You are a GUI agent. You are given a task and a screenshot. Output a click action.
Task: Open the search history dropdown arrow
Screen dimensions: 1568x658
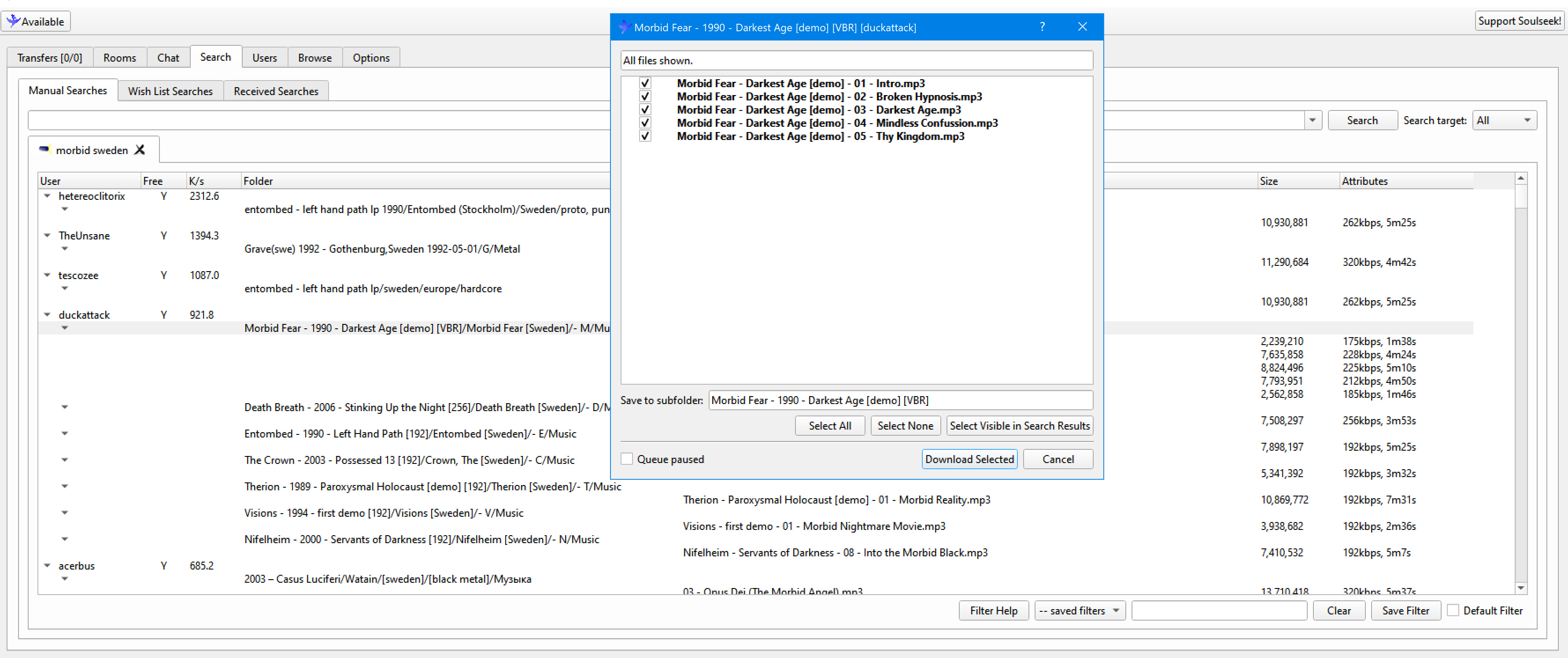1313,120
